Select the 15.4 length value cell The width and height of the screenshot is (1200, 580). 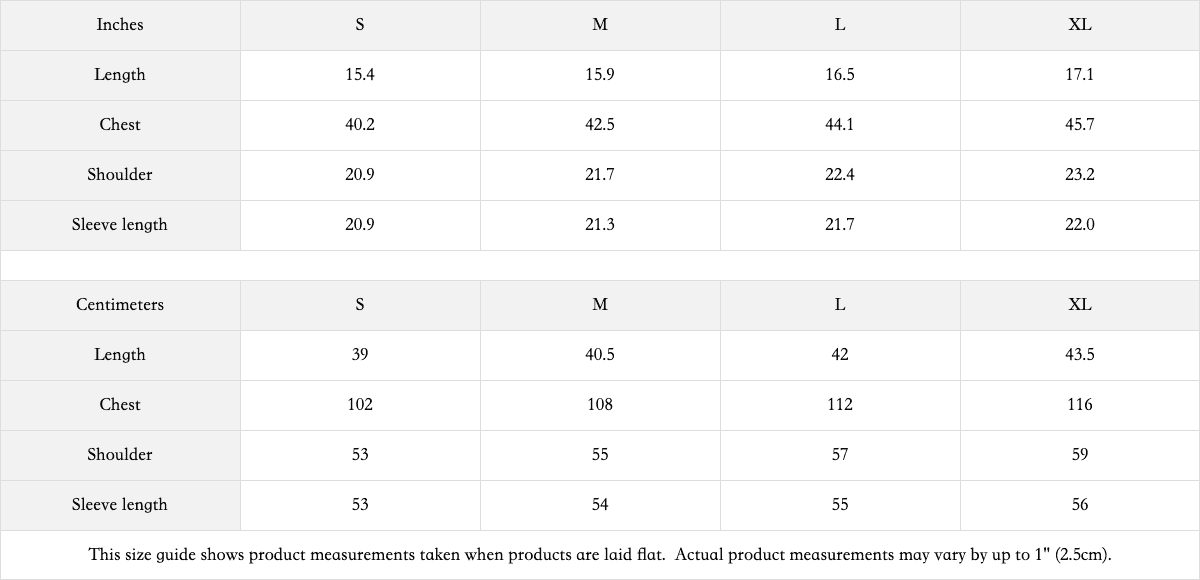[360, 75]
